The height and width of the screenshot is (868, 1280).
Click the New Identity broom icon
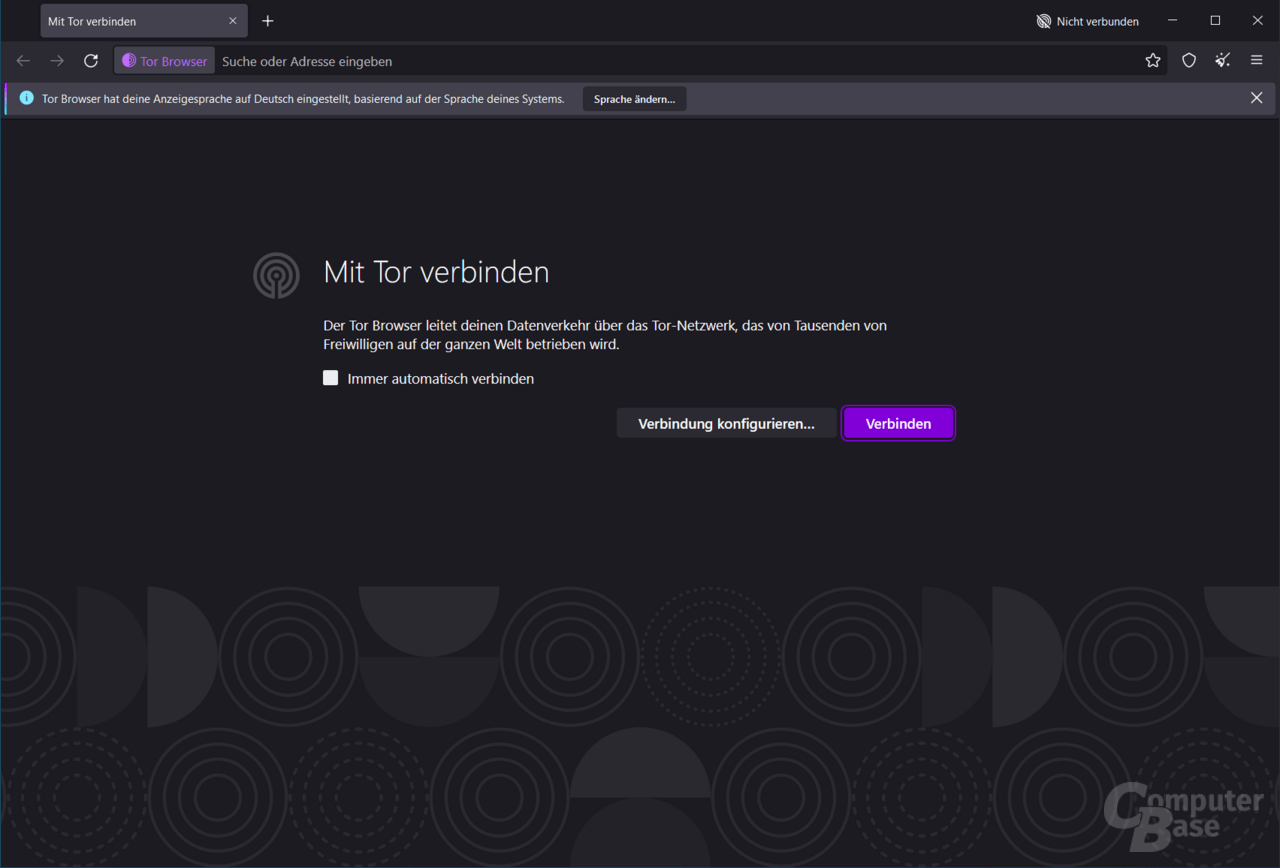coord(1223,61)
